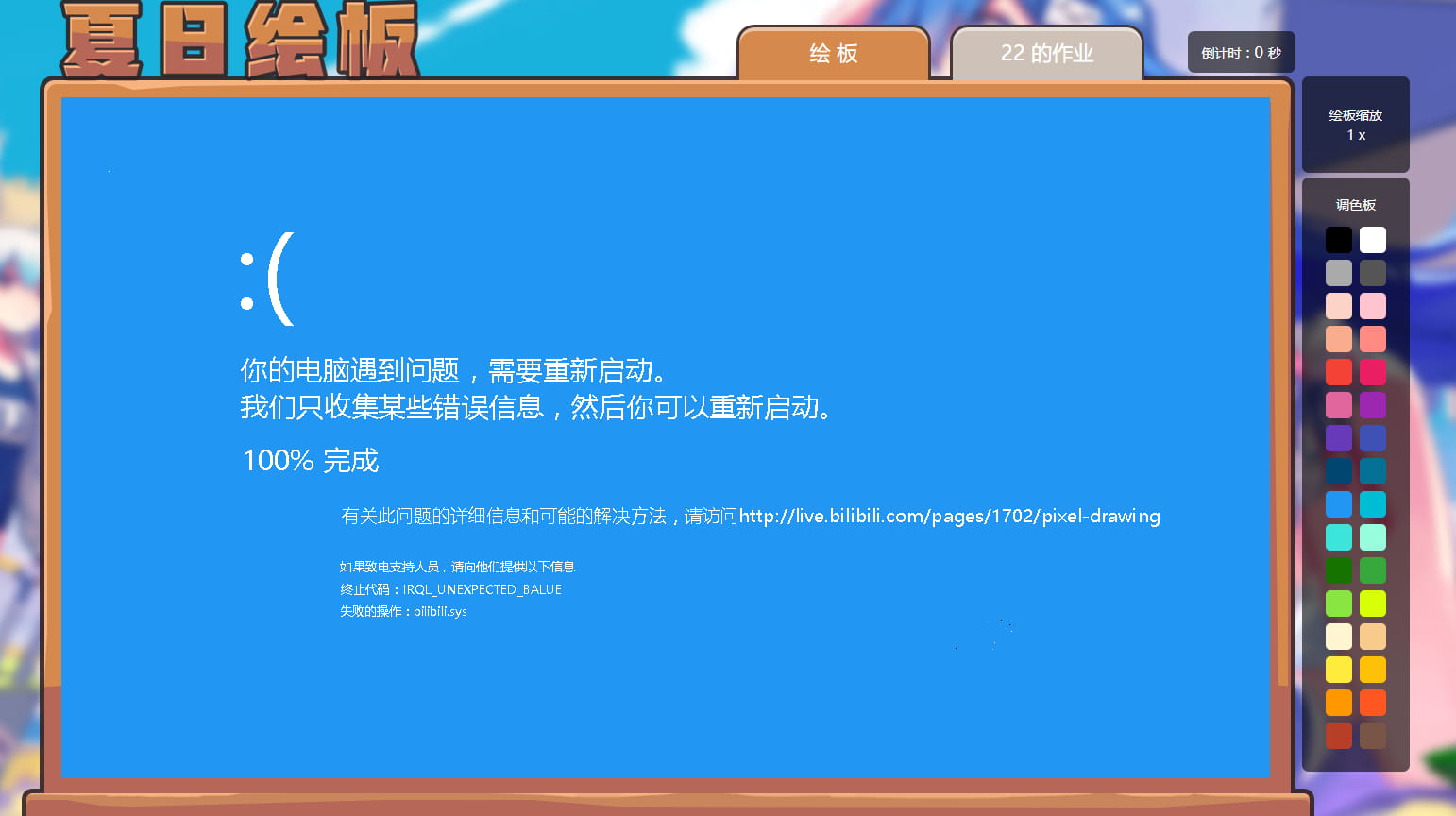Switch to the 绘板 tab
The width and height of the screenshot is (1456, 816).
click(x=834, y=54)
